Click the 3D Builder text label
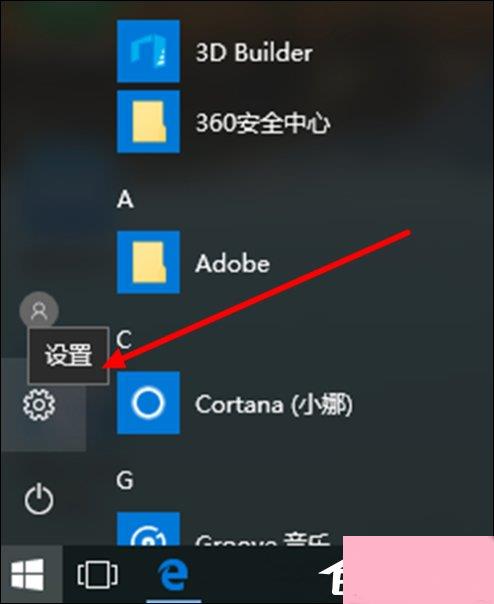Screen dimensions: 494x604 pyautogui.click(x=254, y=52)
